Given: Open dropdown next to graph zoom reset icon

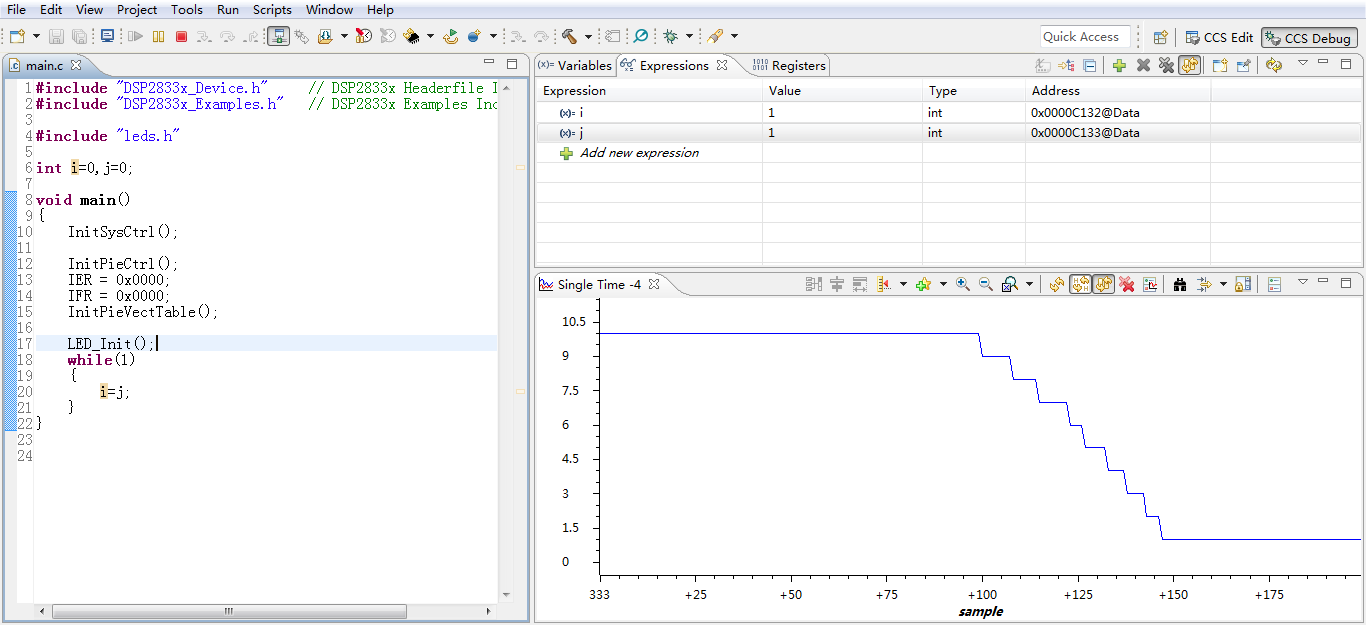Looking at the screenshot, I should [1029, 284].
